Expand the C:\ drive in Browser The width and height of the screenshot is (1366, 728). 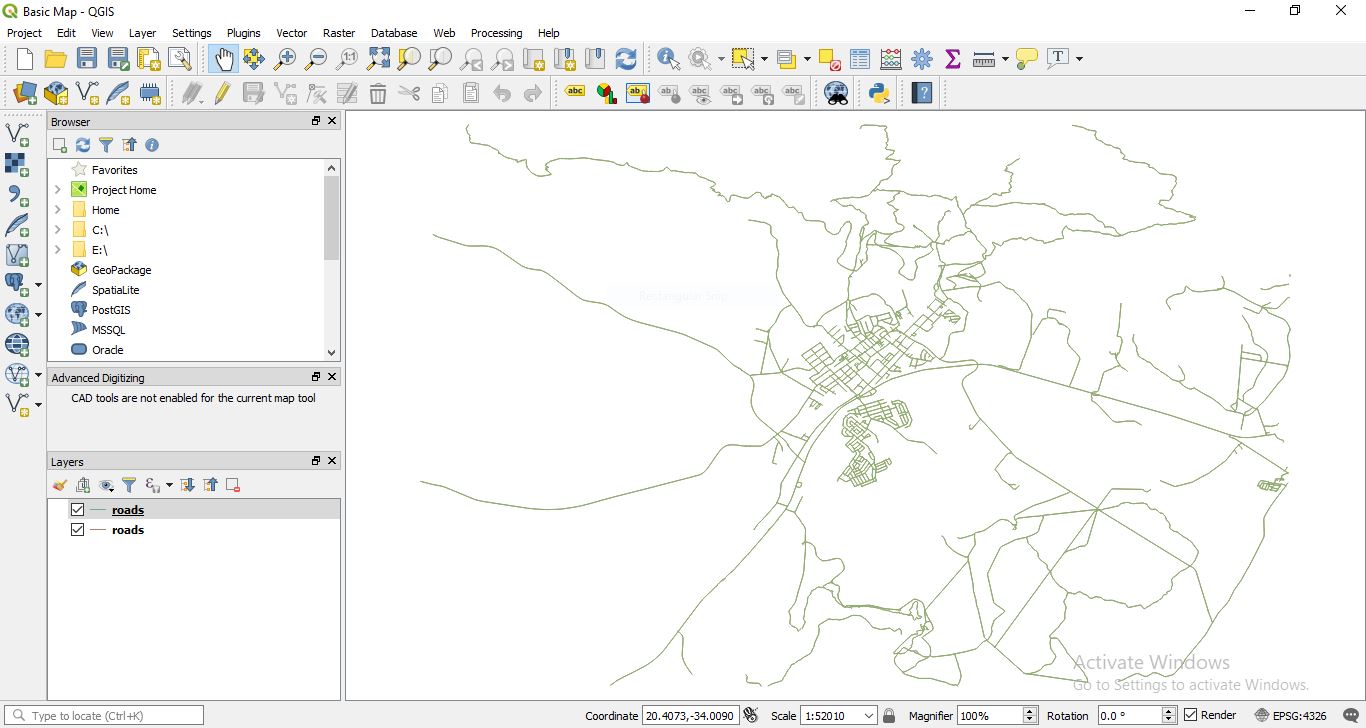tap(57, 230)
